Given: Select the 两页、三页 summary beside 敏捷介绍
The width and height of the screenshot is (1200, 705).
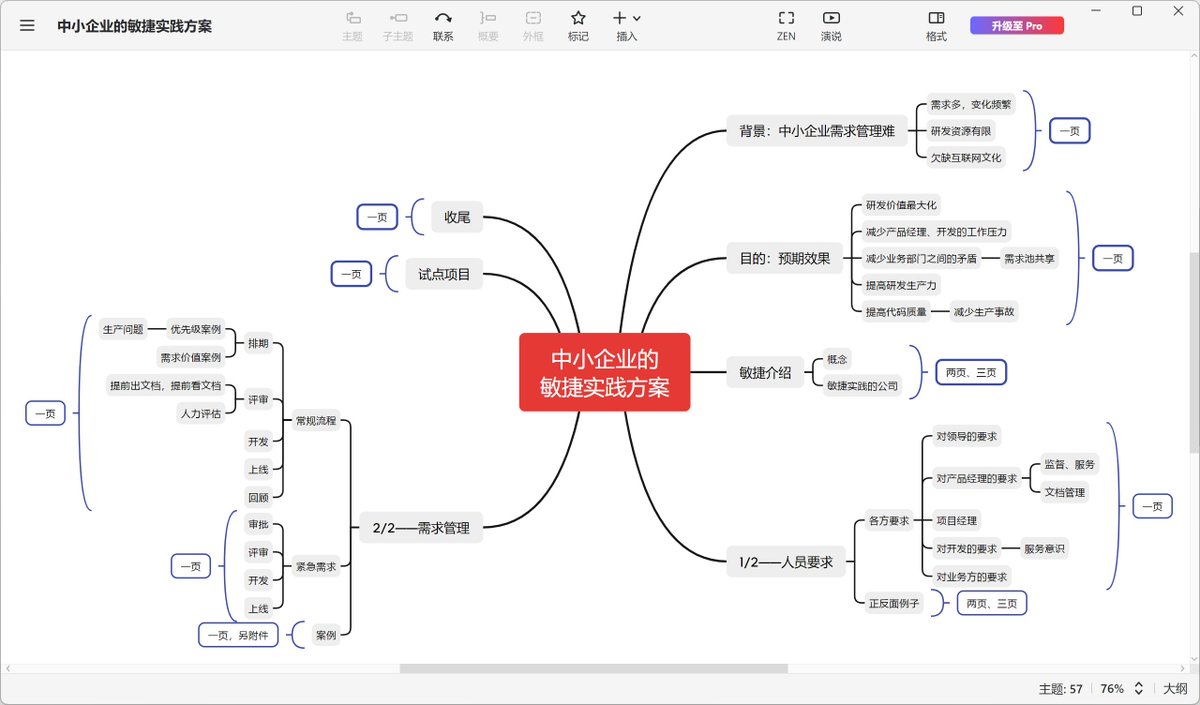Looking at the screenshot, I should (970, 372).
